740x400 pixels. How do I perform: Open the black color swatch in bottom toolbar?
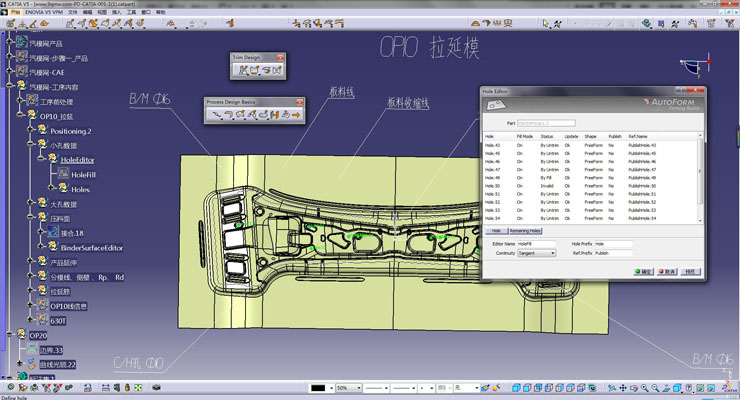point(317,387)
